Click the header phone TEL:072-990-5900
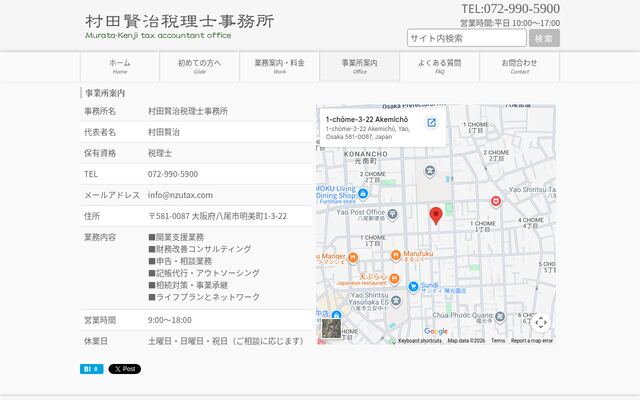The image size is (640, 400). tap(510, 9)
